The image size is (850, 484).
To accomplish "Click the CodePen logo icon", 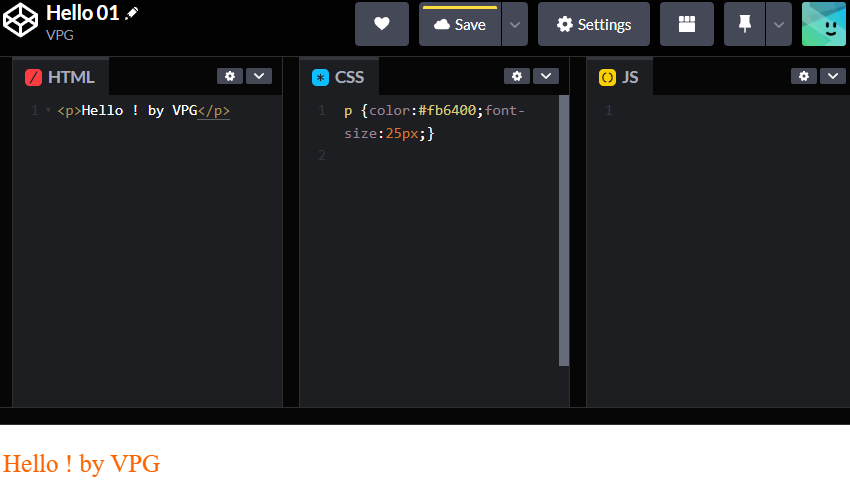I will 21,23.
